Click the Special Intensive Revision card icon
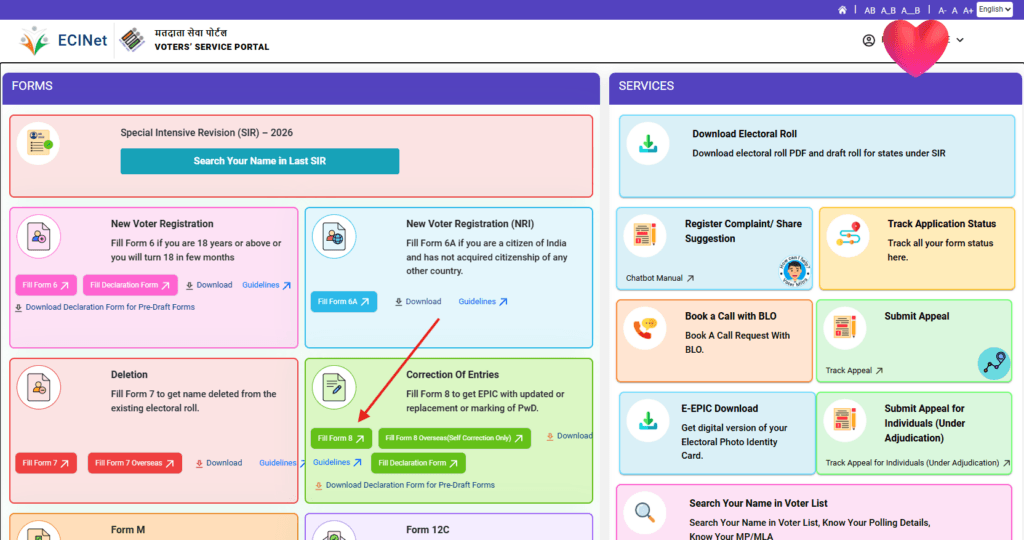Viewport: 1024px width, 540px height. (39, 144)
